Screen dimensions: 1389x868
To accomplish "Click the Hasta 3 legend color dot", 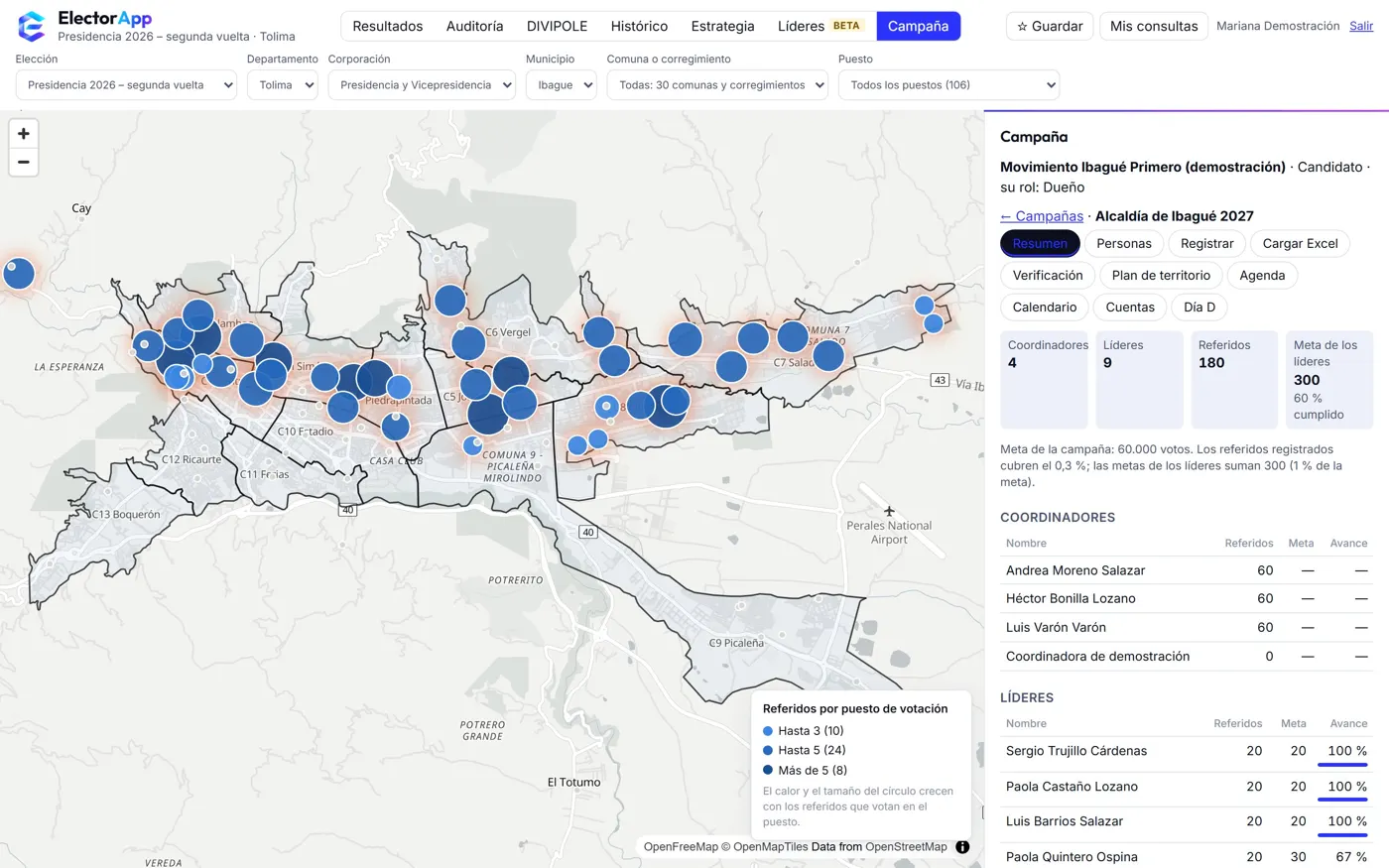I will point(768,731).
